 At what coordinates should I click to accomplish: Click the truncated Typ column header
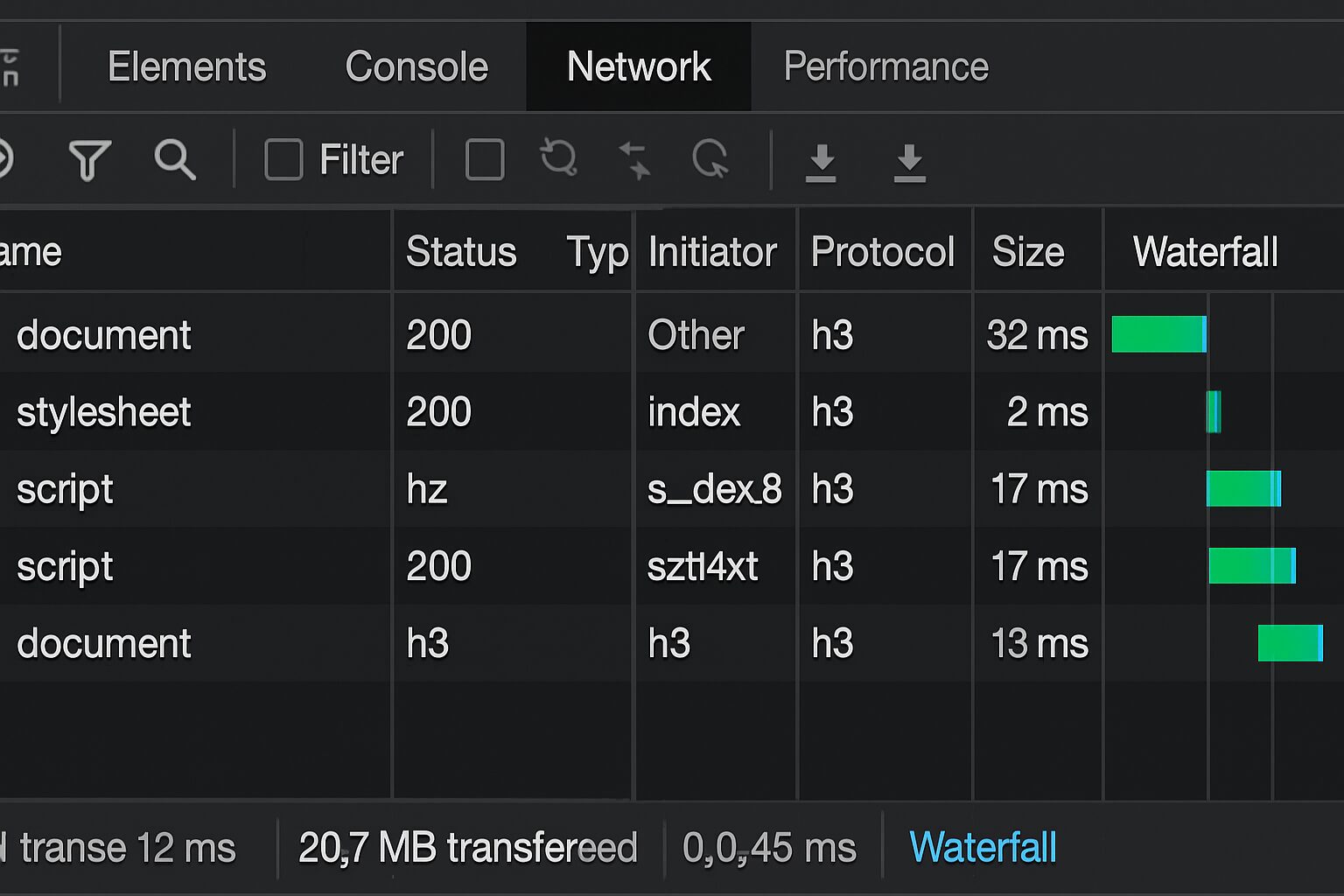(597, 253)
